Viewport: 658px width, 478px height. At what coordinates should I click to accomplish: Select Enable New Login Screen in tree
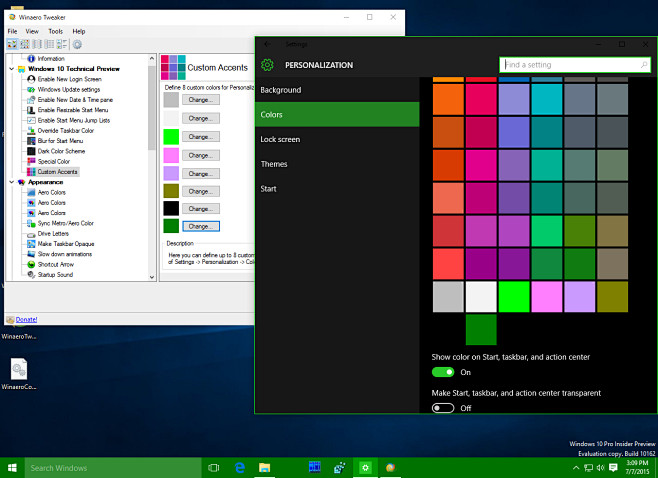[x=69, y=79]
